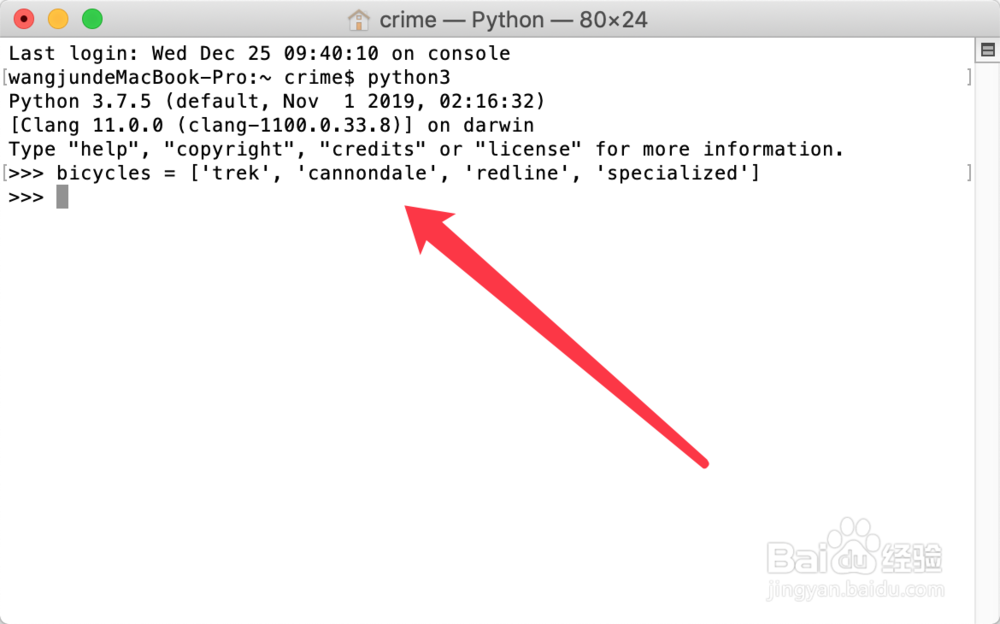
Task: Click the right bracket mark on bicycles line
Action: pyautogui.click(x=969, y=173)
